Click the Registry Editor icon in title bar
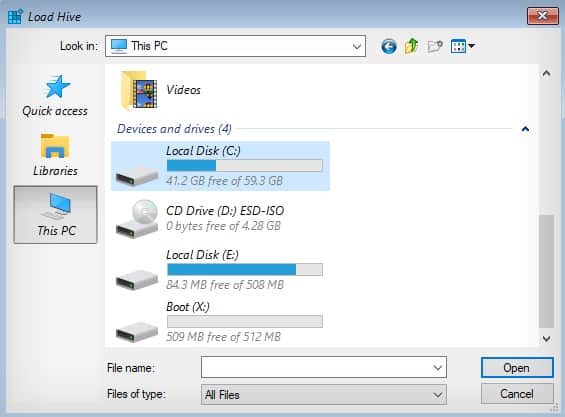 click(15, 16)
